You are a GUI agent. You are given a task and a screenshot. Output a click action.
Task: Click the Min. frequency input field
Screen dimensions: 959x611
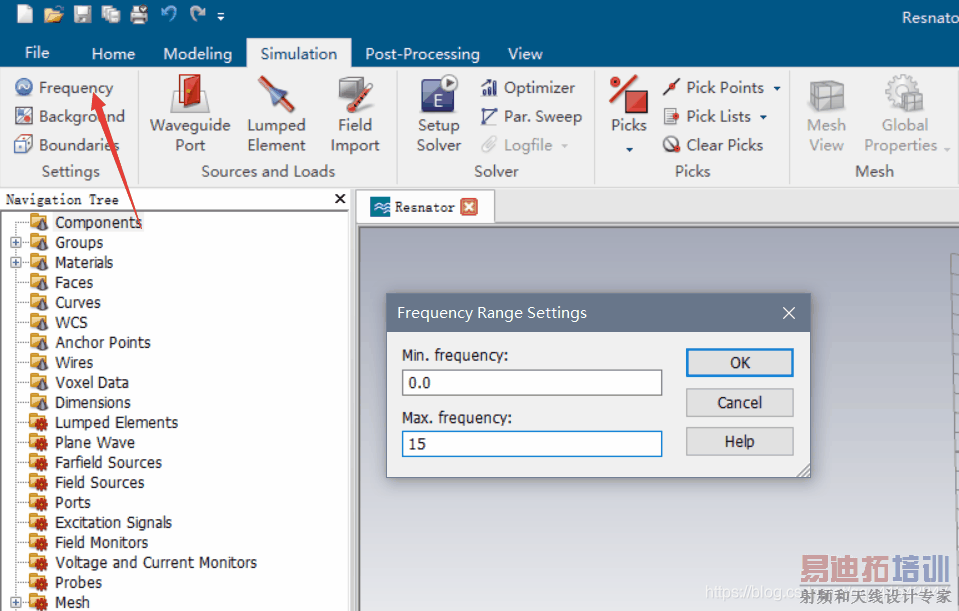coord(531,383)
